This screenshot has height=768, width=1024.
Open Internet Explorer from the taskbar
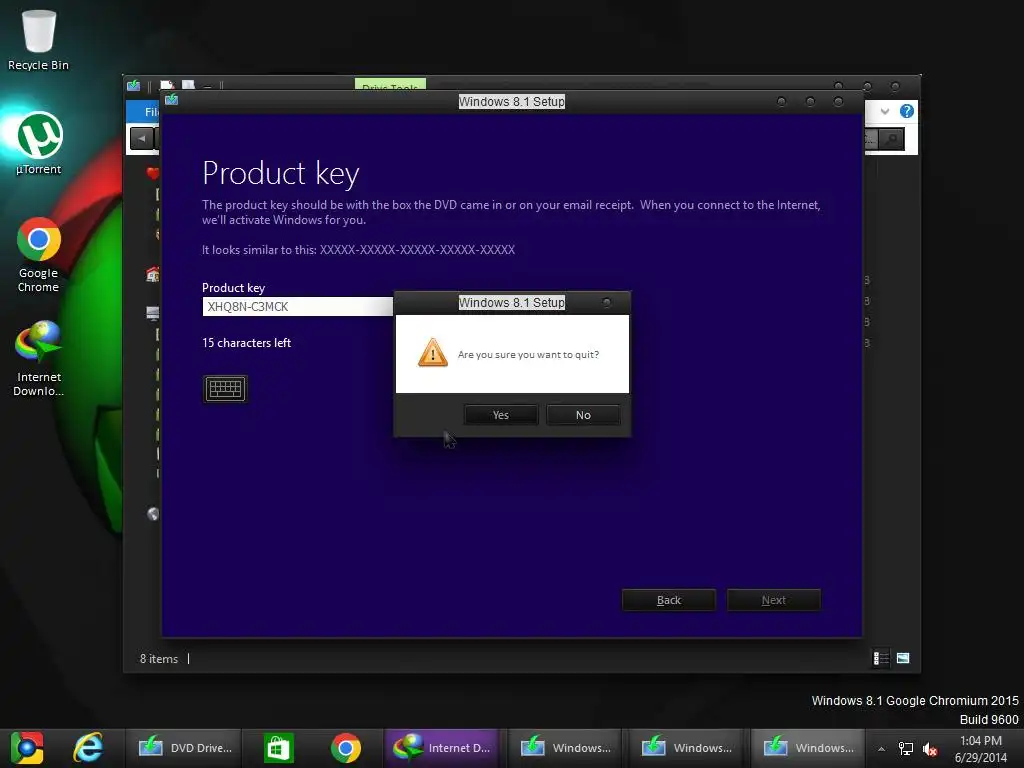pyautogui.click(x=88, y=748)
